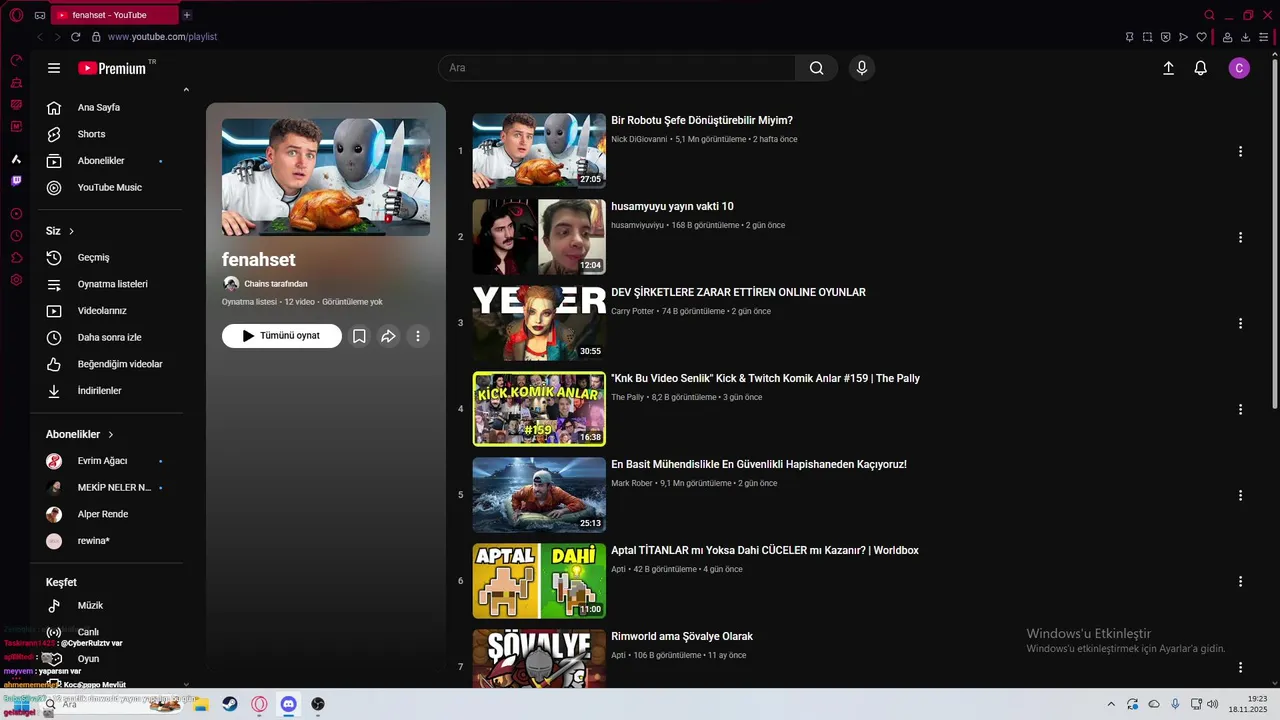This screenshot has height=720, width=1280.
Task: Open the YouTube upload/create icon
Action: click(1168, 68)
